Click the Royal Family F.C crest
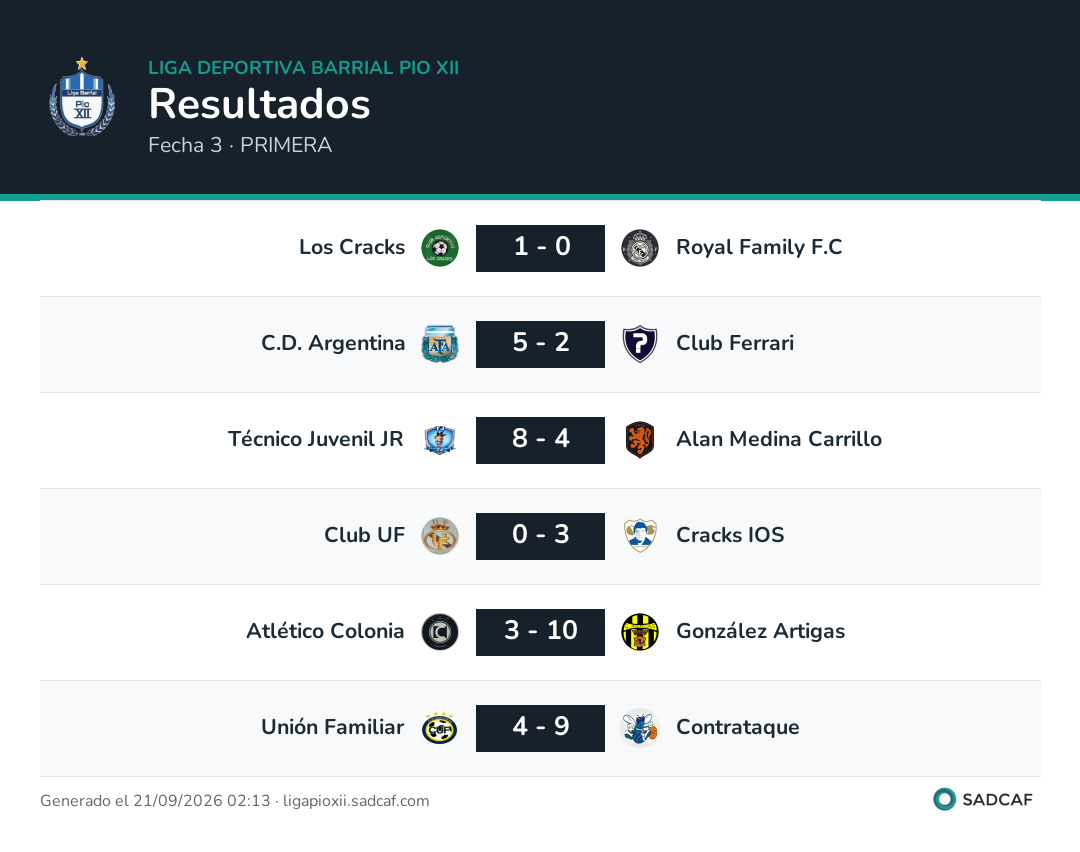The width and height of the screenshot is (1080, 852). (640, 248)
